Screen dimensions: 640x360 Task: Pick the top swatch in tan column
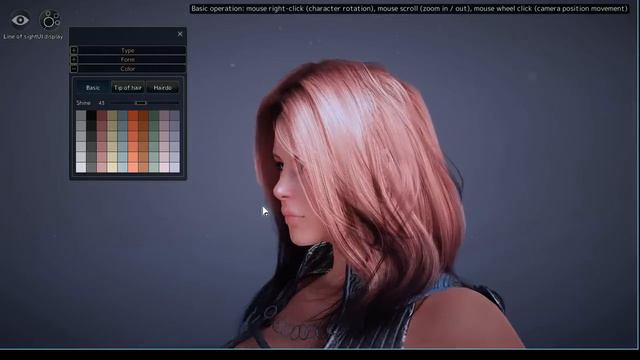112,116
